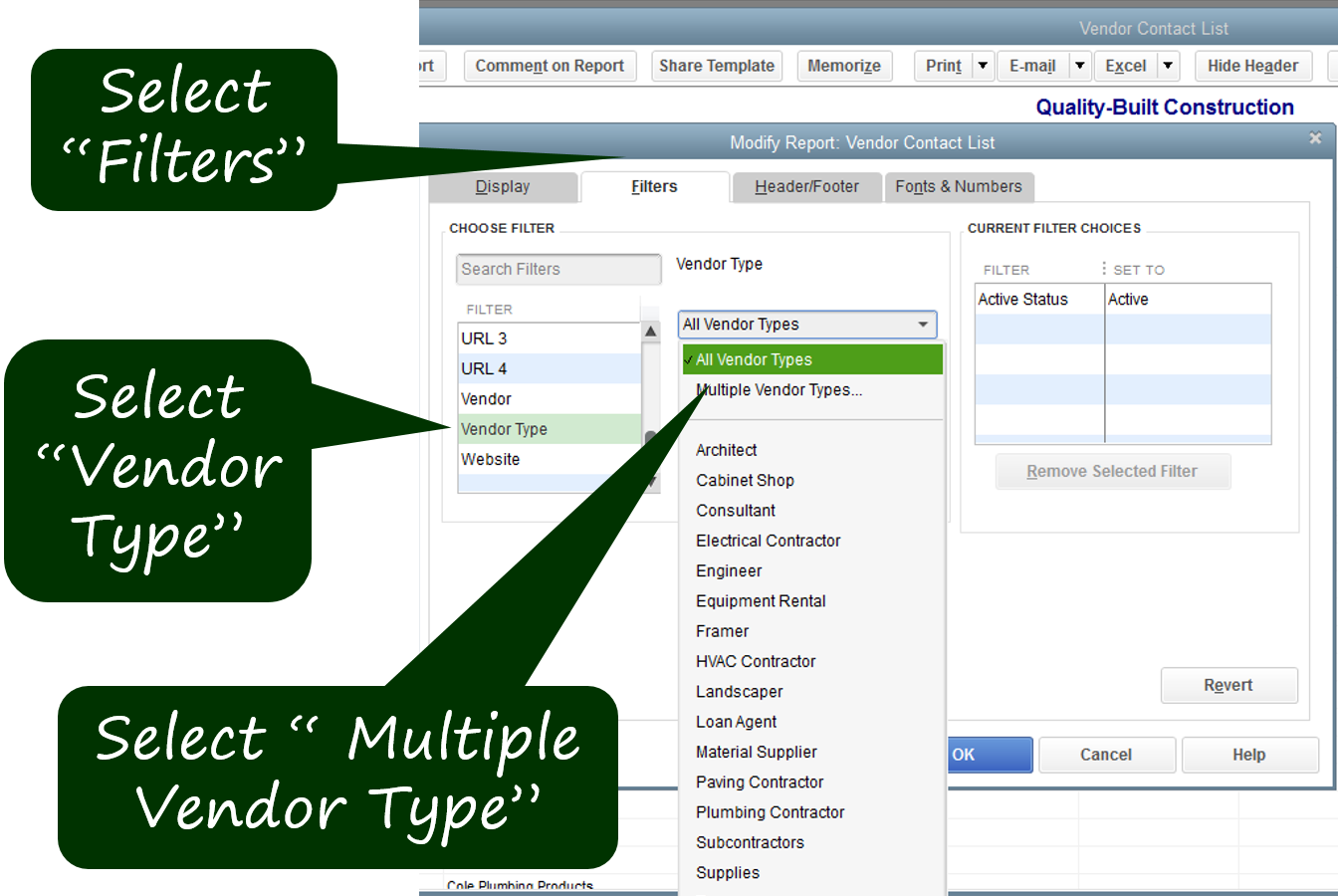Type in the Search Filters field
1338x896 pixels.
pos(558,270)
